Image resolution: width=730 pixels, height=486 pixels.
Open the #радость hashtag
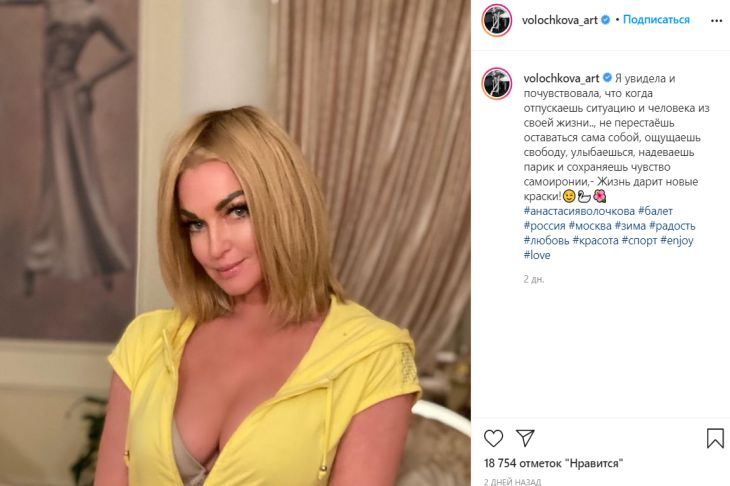click(x=672, y=226)
